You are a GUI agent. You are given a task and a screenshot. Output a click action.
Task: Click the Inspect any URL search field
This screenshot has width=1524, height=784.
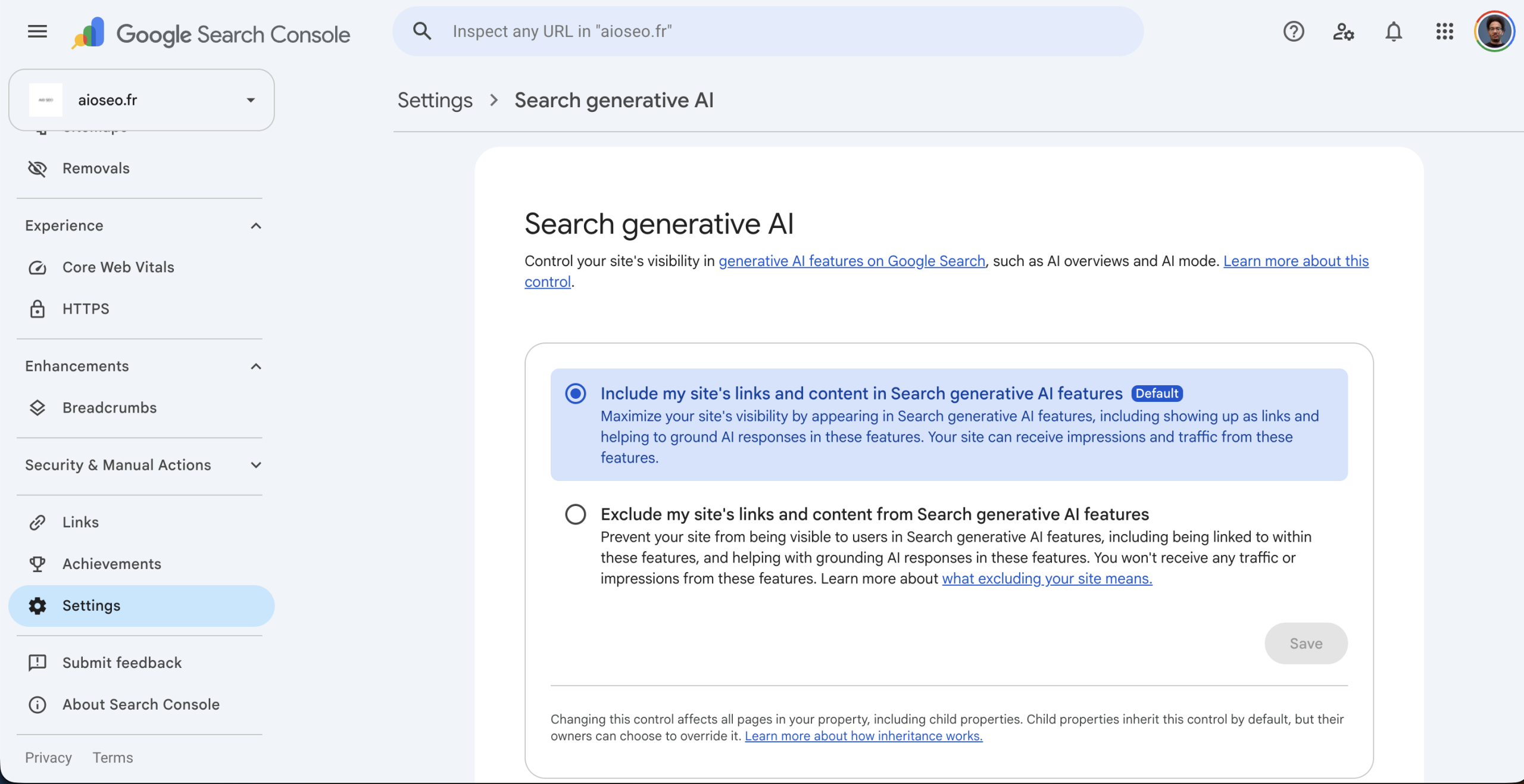(x=768, y=31)
